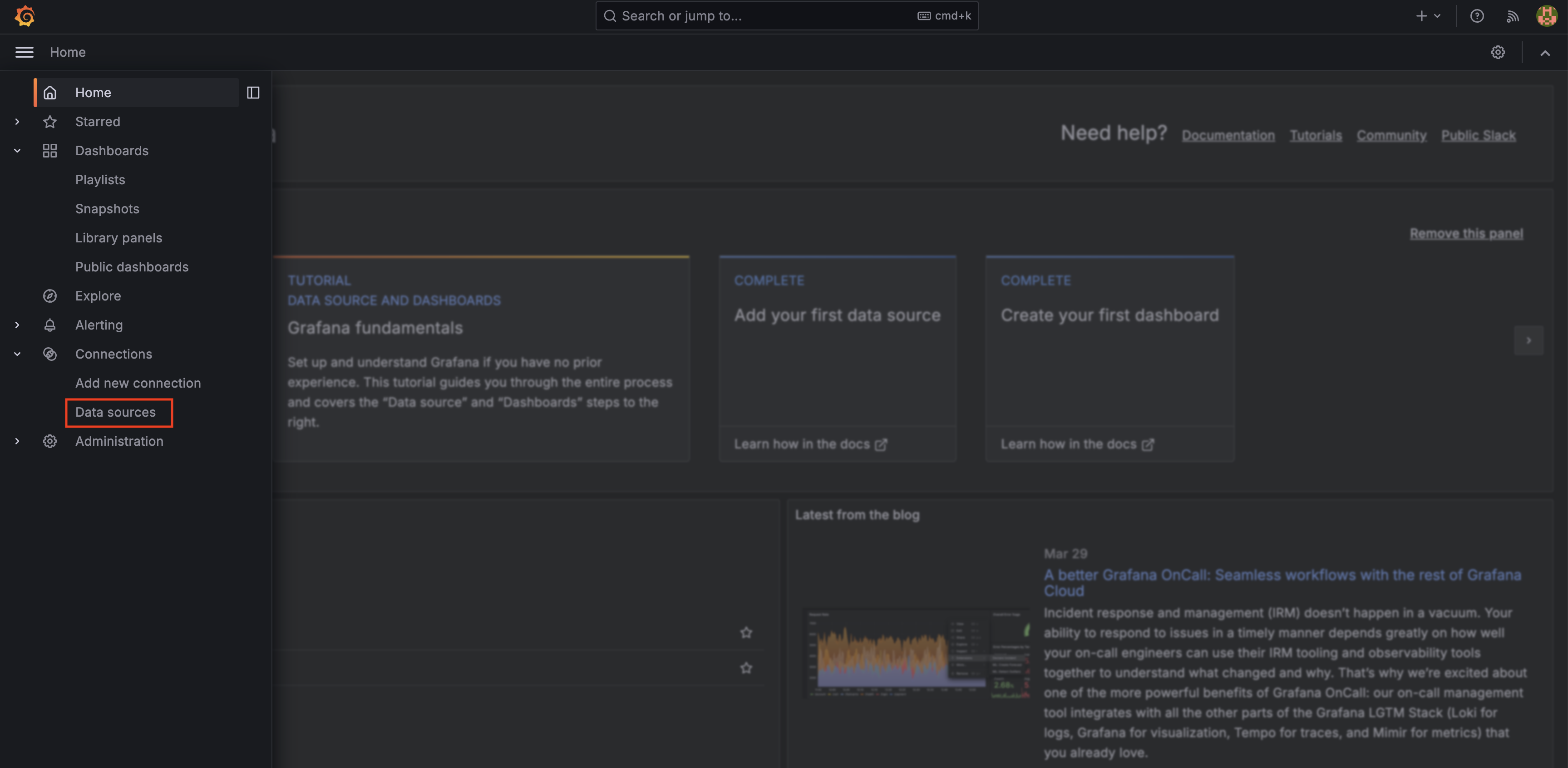Expand the Starred section
1568x768 pixels.
coord(17,122)
